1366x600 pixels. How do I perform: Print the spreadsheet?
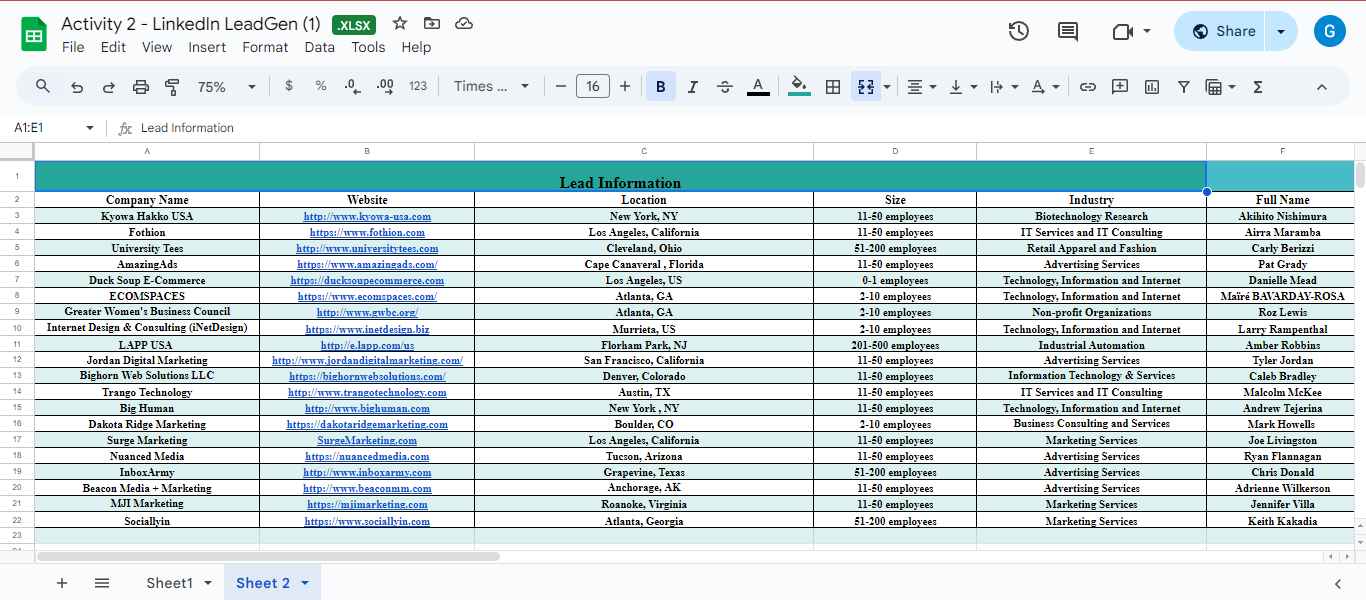(x=141, y=87)
